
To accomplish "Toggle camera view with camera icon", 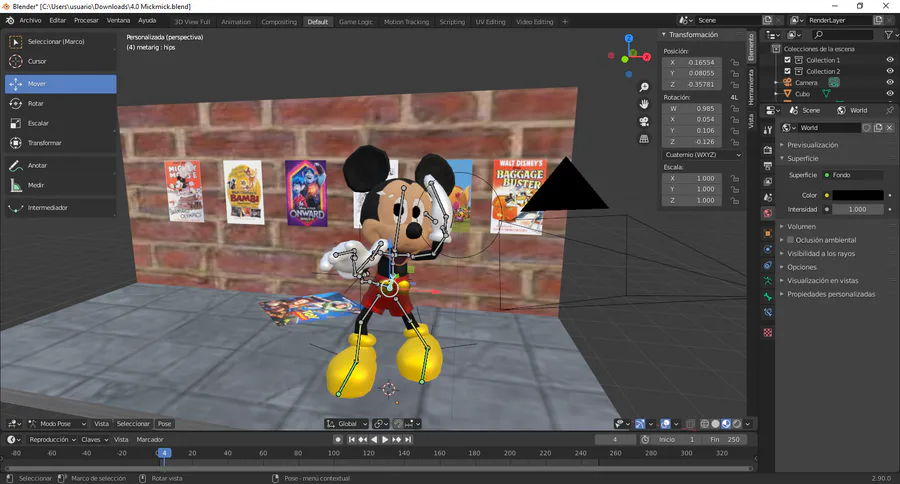I will tap(644, 122).
